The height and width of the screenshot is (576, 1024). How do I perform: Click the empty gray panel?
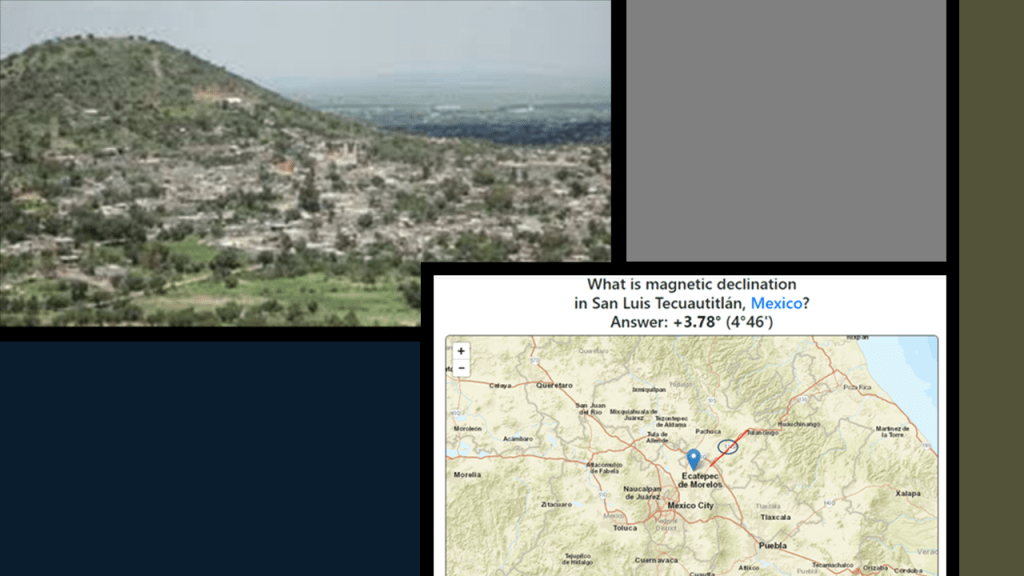tap(785, 130)
